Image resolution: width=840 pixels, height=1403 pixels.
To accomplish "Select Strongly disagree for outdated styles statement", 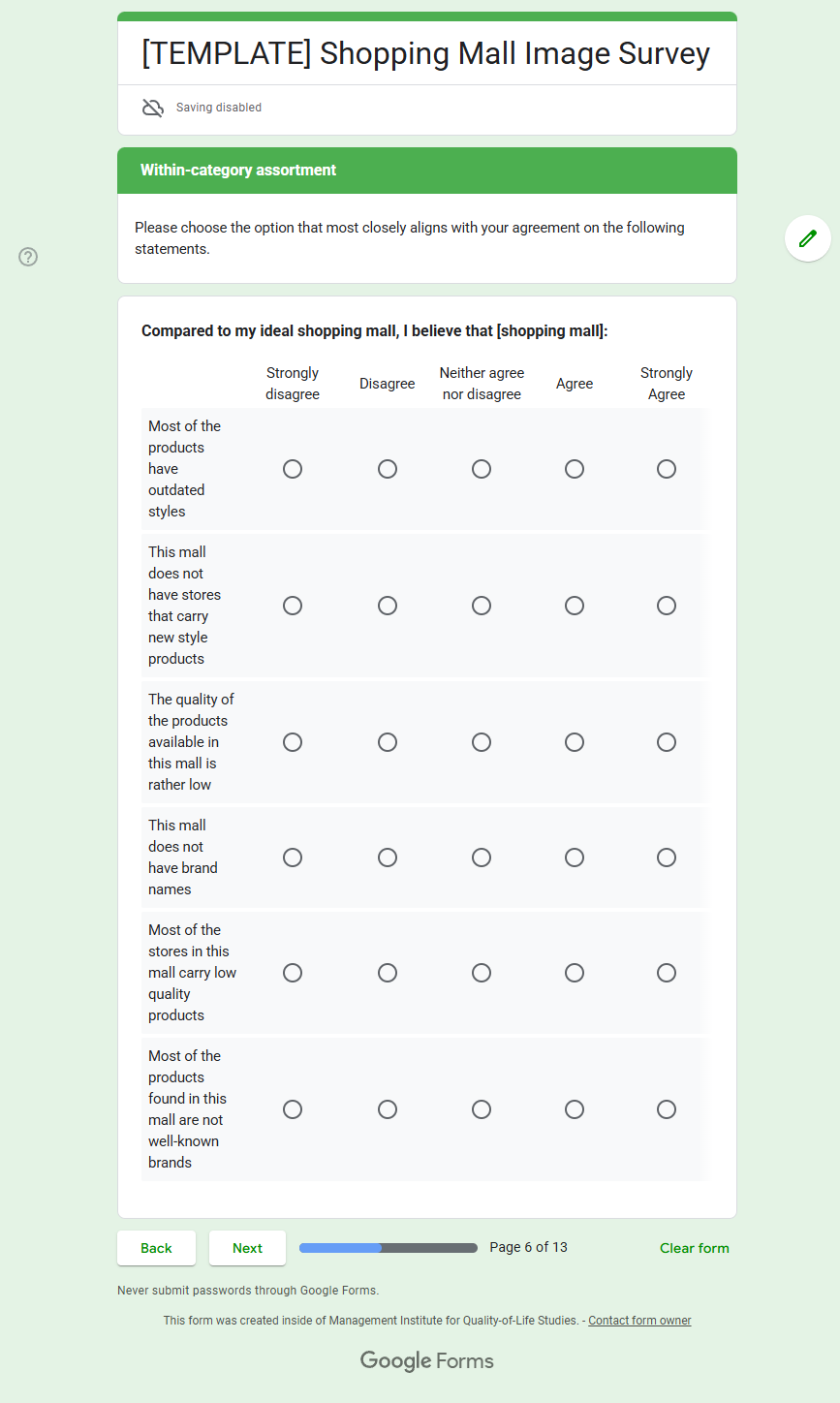I will (293, 469).
